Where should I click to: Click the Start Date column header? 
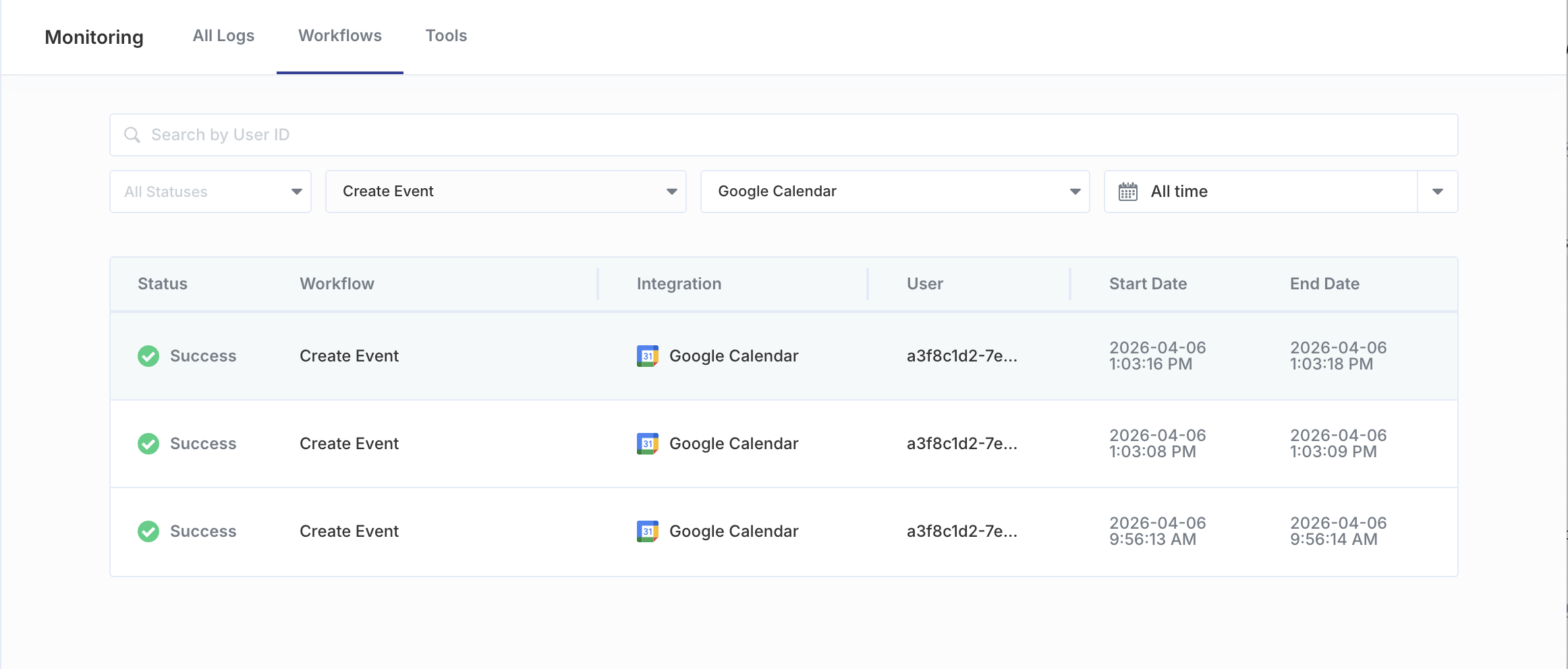pos(1148,284)
